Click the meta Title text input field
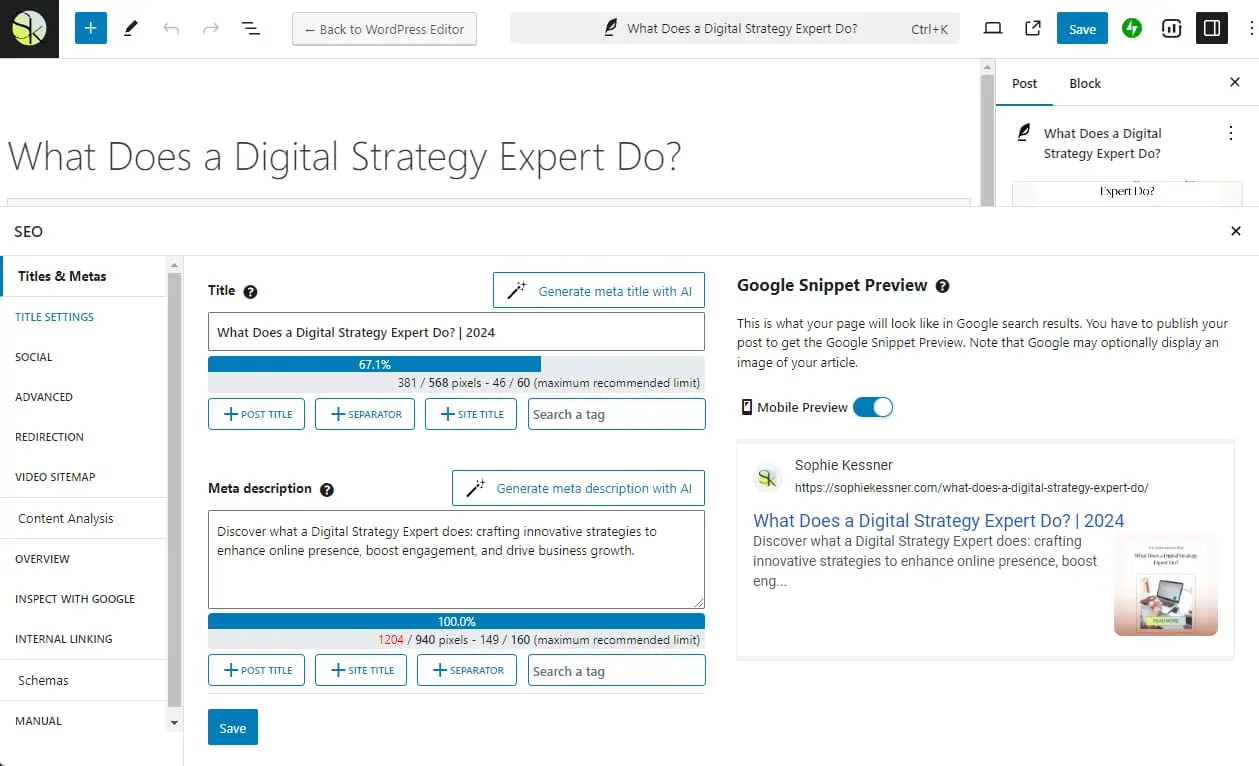The height and width of the screenshot is (766, 1259). tap(456, 332)
